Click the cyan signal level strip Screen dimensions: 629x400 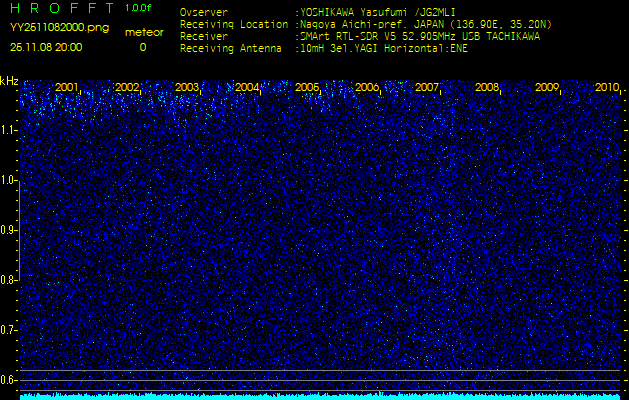pos(320,396)
